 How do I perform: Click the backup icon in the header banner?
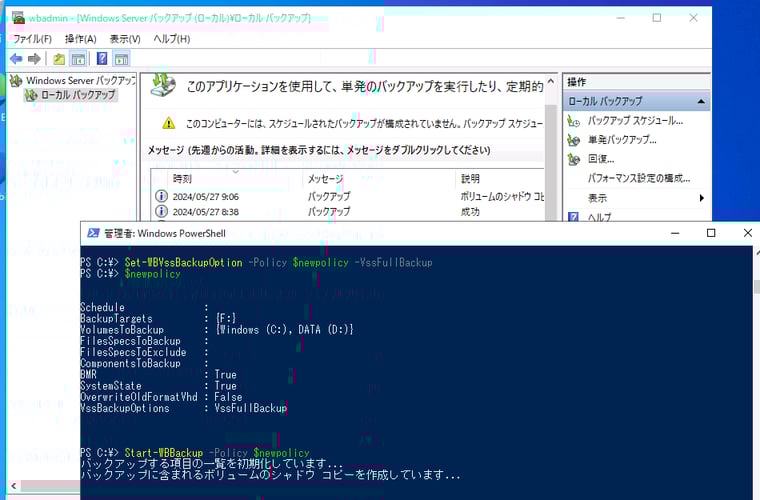[x=163, y=84]
